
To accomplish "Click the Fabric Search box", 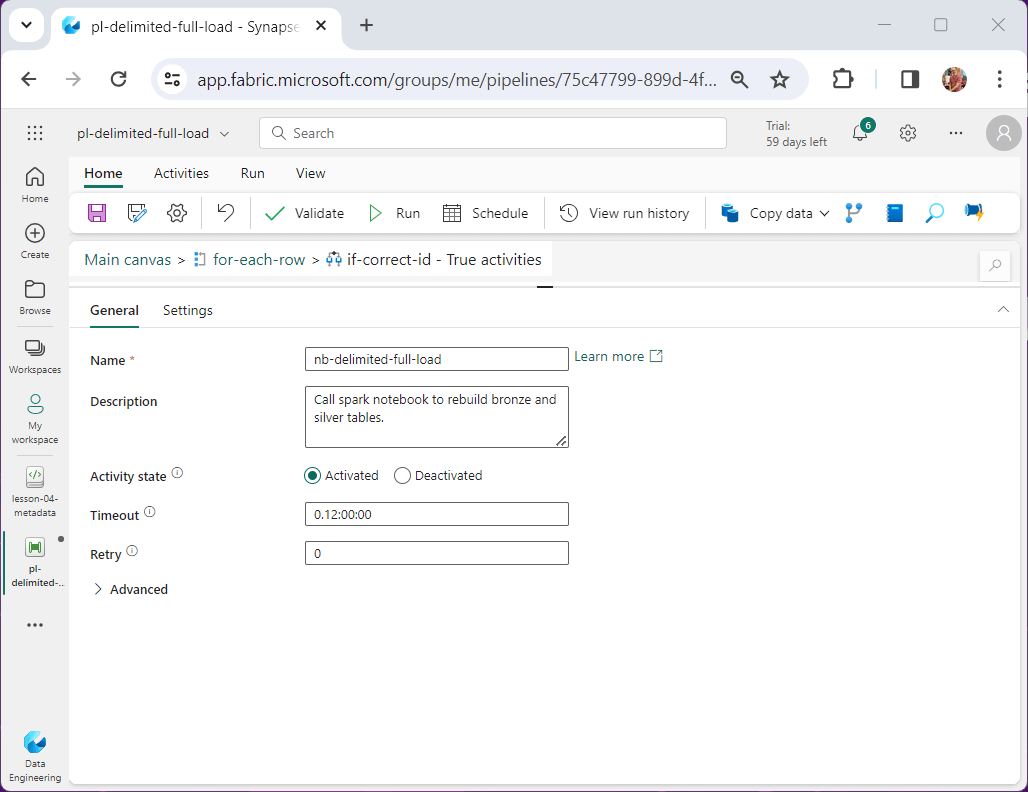I will (x=493, y=133).
